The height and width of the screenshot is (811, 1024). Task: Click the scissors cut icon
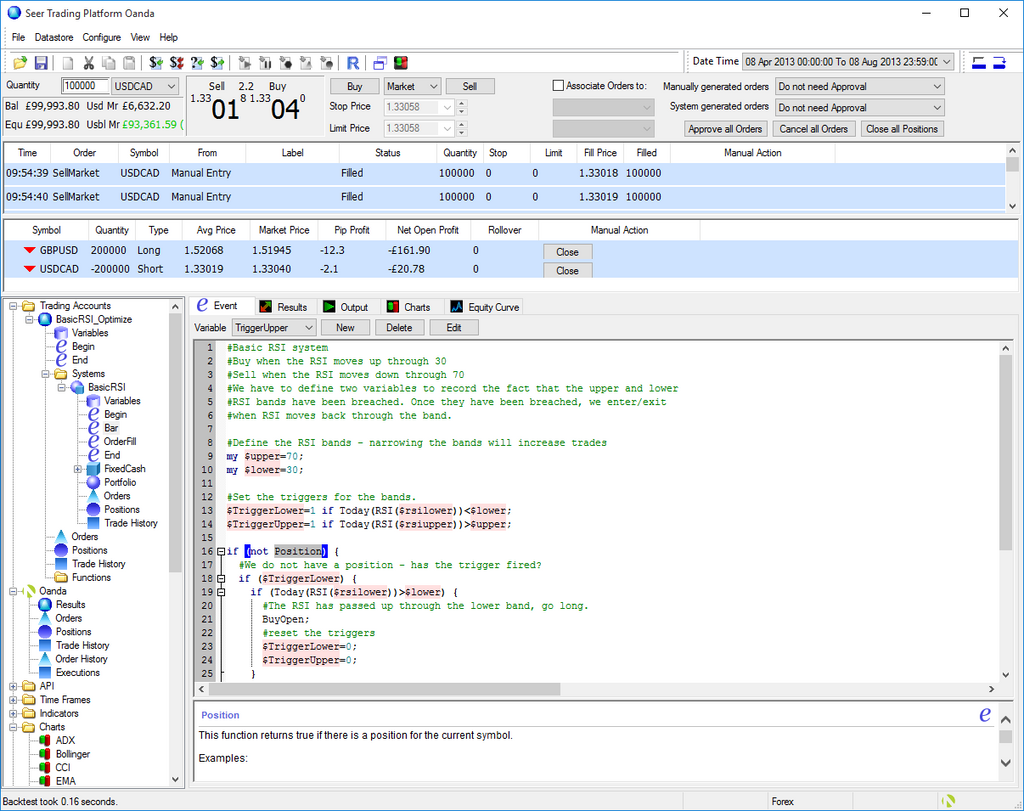point(88,62)
